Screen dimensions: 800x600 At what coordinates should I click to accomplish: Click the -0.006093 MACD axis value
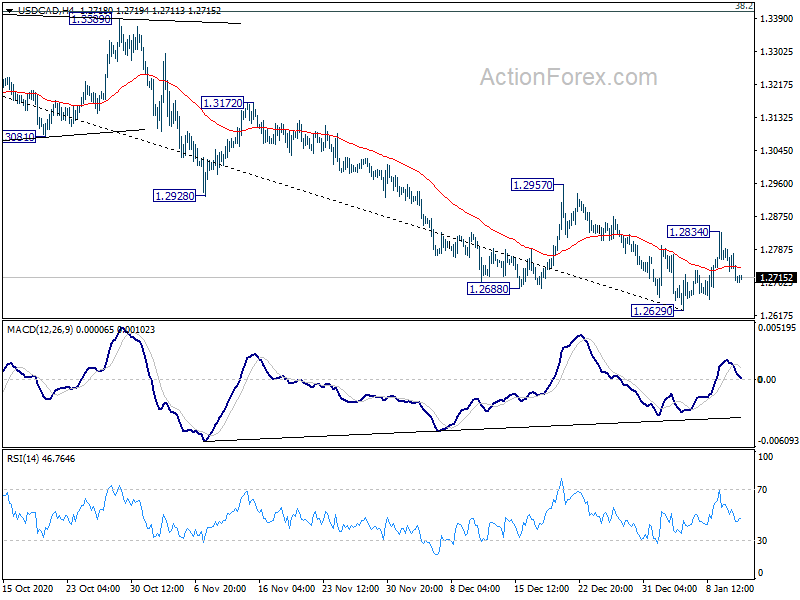pos(778,441)
